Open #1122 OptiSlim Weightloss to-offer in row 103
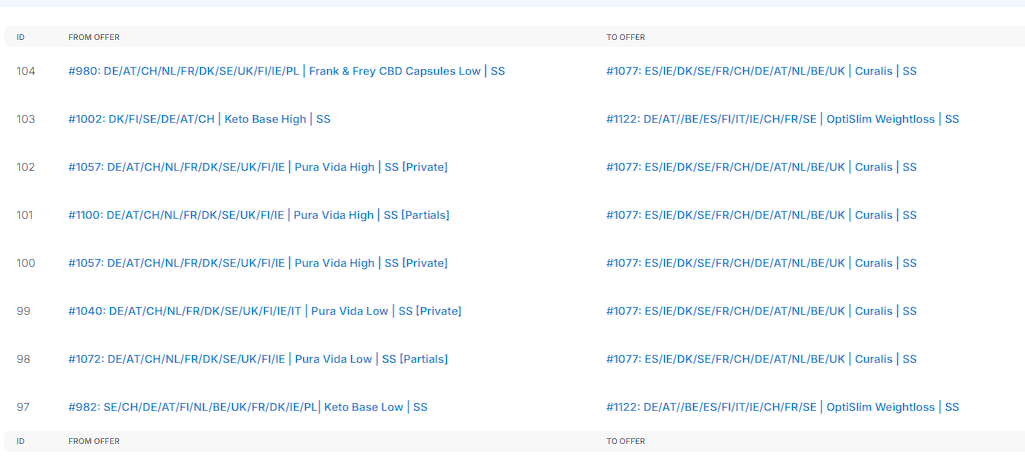Viewport: 1025px width, 465px height. click(x=782, y=120)
